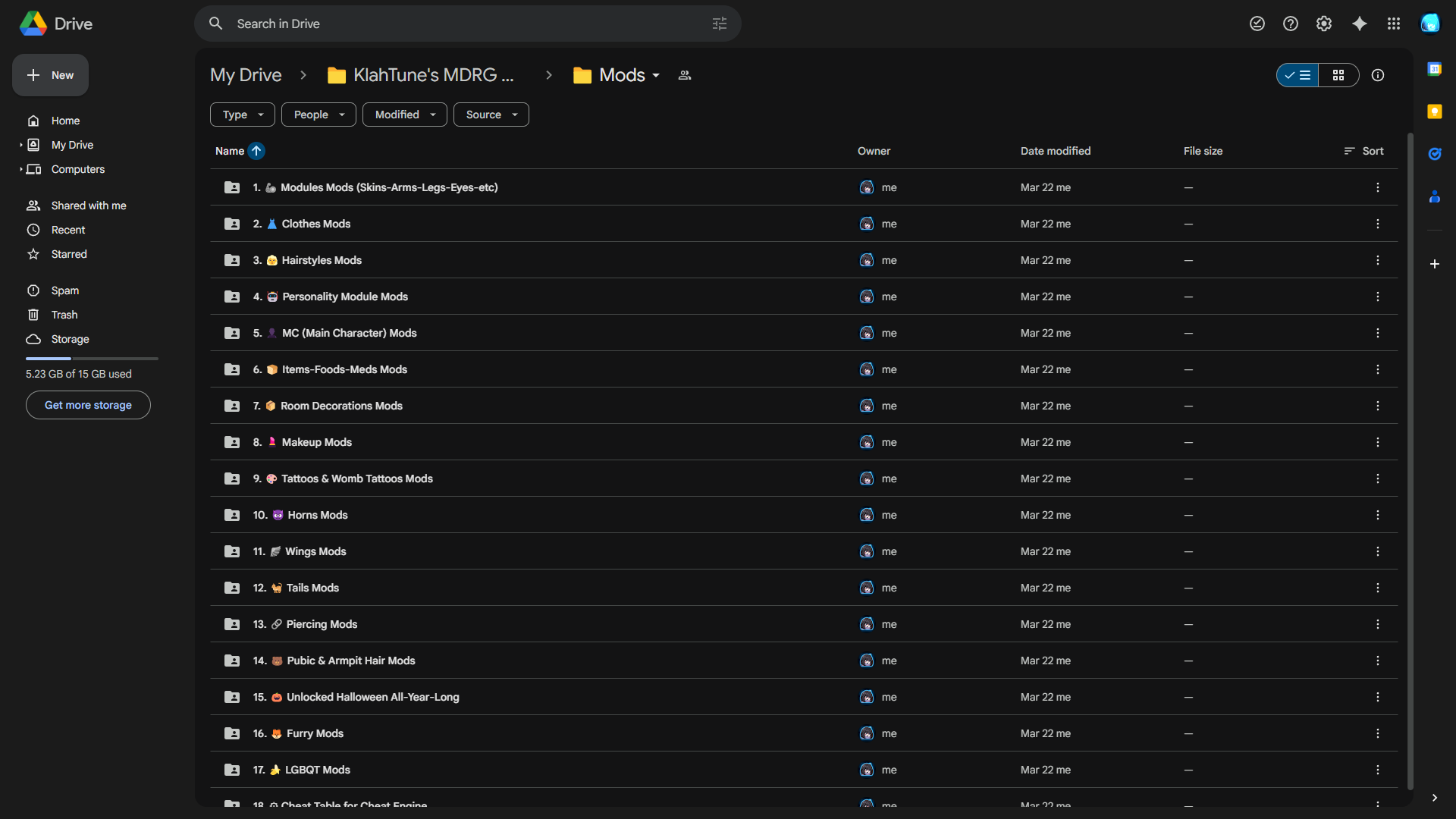The image size is (1456, 819).
Task: Click the Ready for offline icon
Action: point(1257,24)
